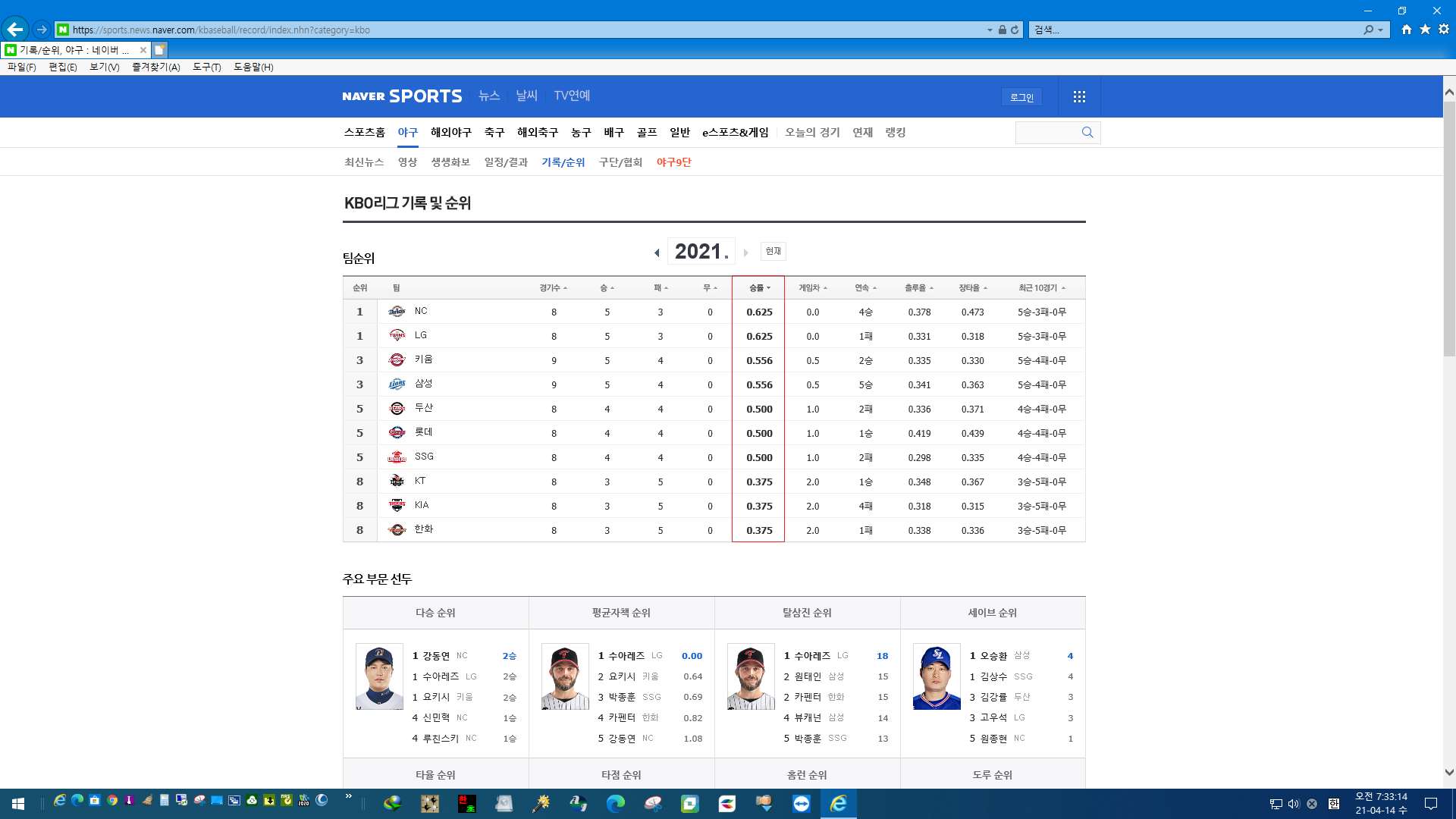Click the 다승 순위 player photo

click(379, 676)
